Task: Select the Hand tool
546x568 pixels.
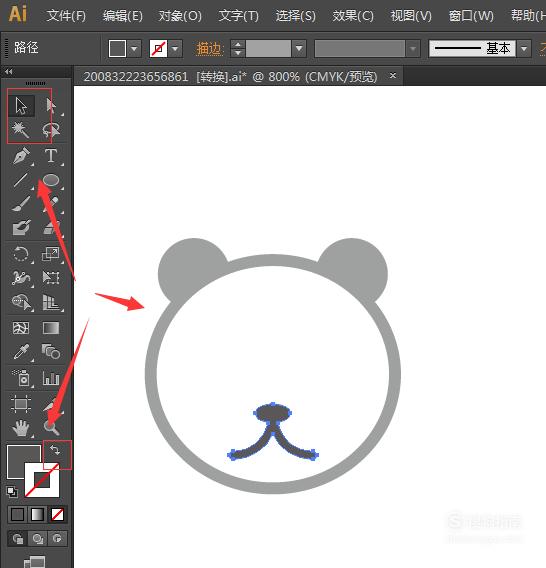Action: [21, 427]
